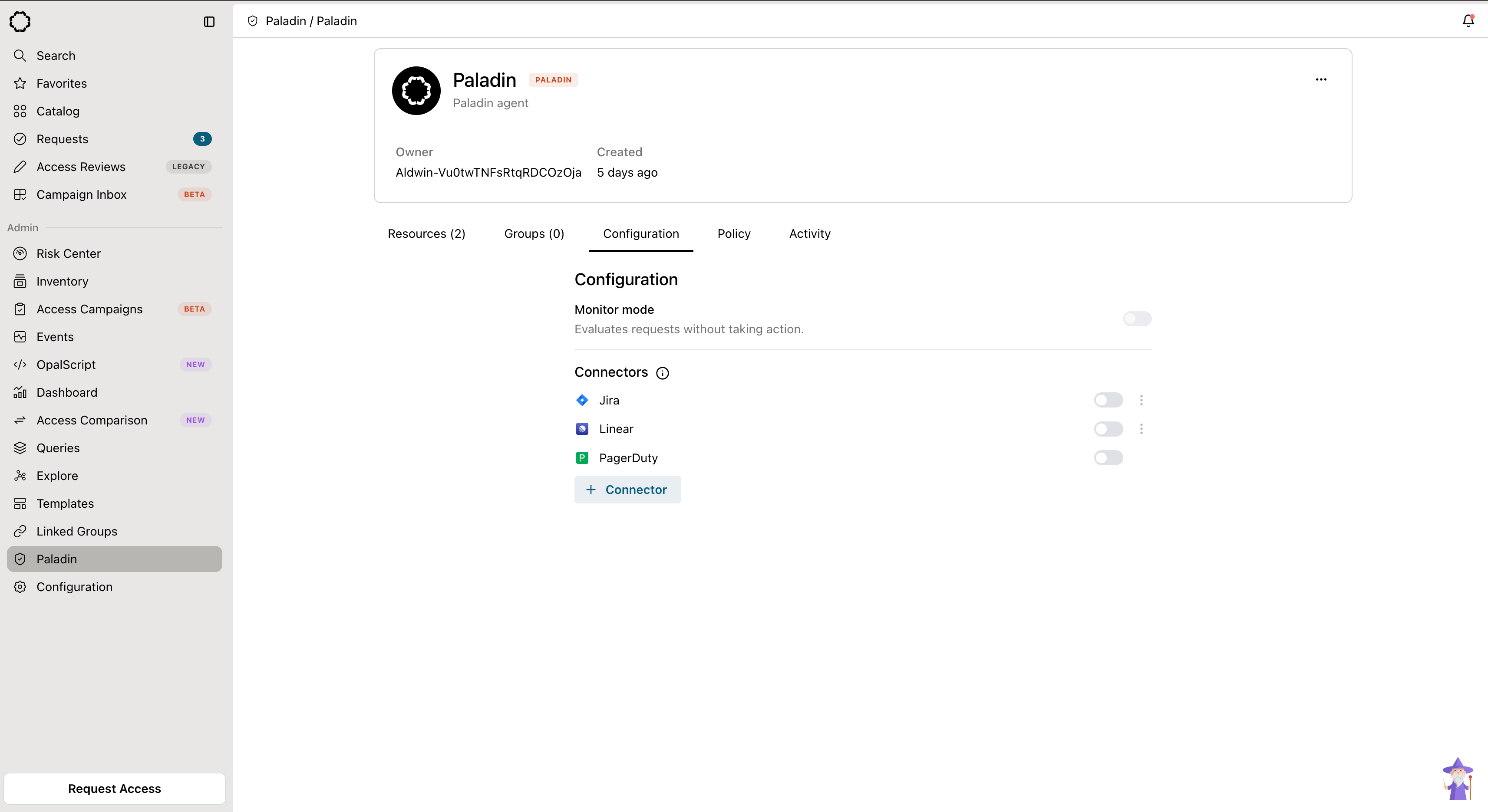This screenshot has width=1488, height=812.
Task: Click the first Paladin breadcrumb link
Action: click(x=285, y=21)
